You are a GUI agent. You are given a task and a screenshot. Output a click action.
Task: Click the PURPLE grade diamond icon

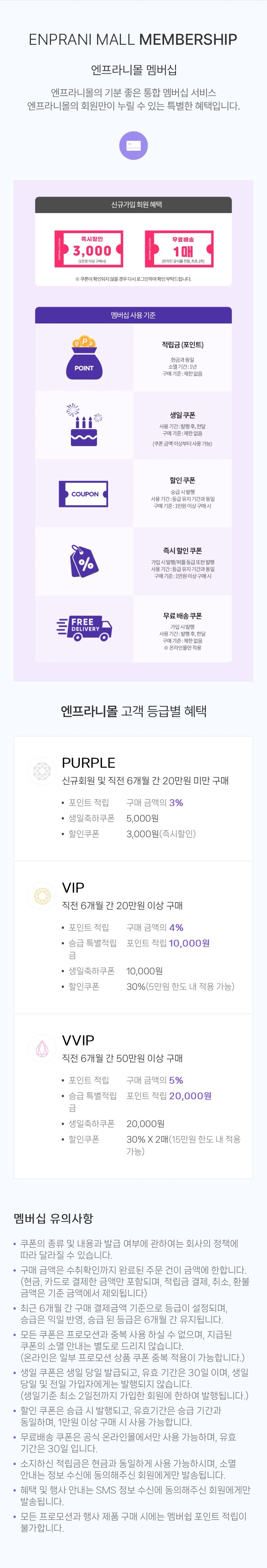point(41,771)
